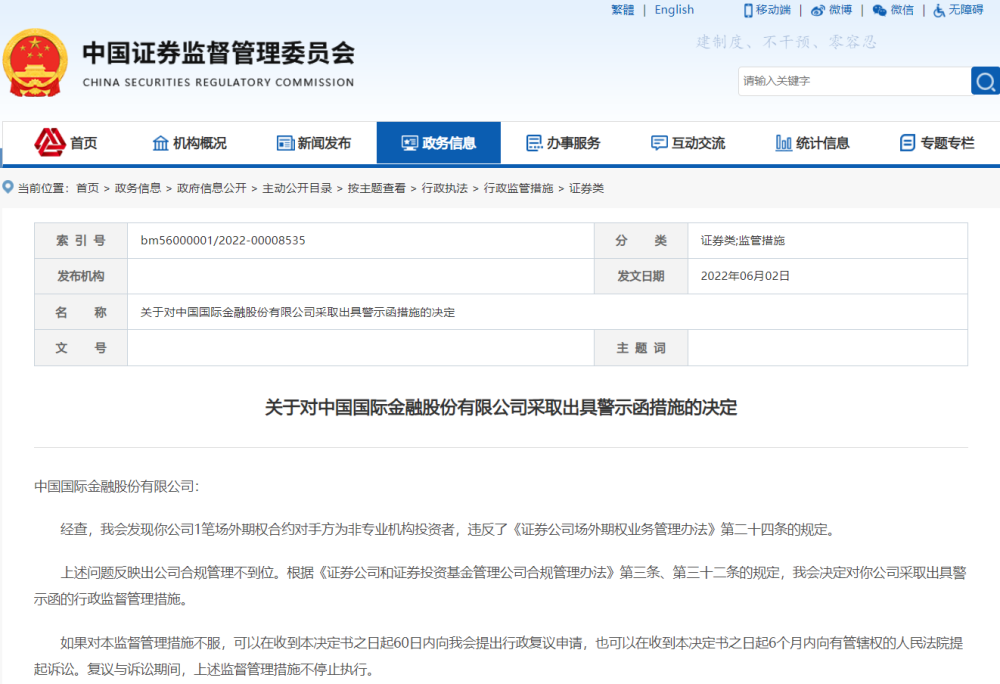Screen dimensions: 1000x684
Task: Click the paragraph starting with 经查
Action: pyautogui.click(x=448, y=529)
